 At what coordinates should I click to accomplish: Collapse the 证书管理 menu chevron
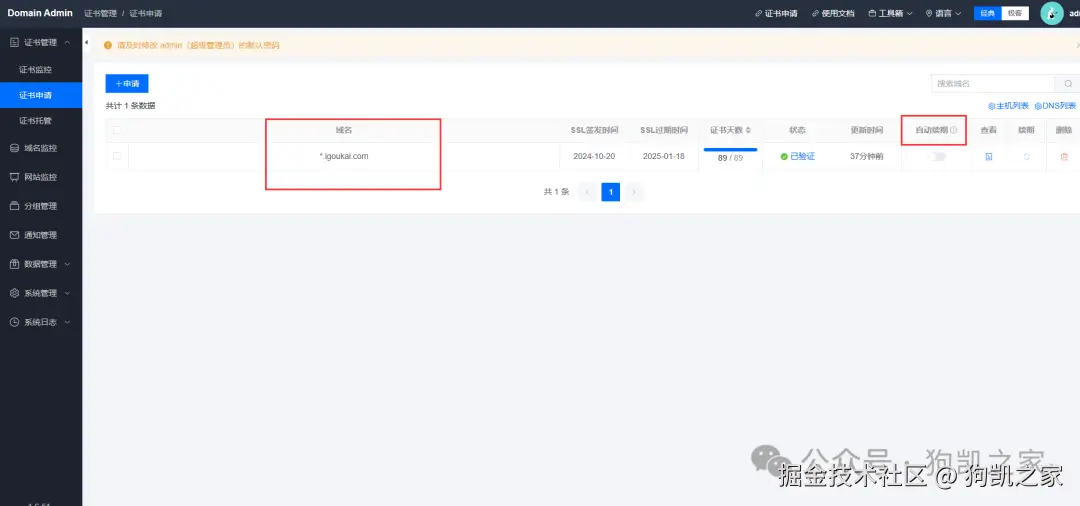[x=67, y=43]
